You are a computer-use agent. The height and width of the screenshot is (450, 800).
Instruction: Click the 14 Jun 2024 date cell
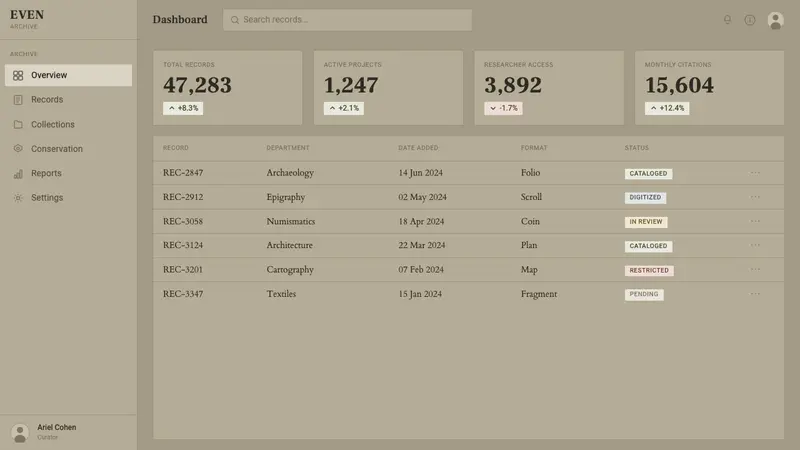420,173
